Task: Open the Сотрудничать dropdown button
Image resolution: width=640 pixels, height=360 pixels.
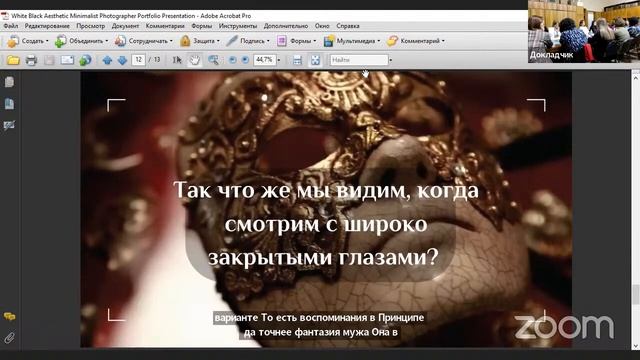Action: point(143,41)
